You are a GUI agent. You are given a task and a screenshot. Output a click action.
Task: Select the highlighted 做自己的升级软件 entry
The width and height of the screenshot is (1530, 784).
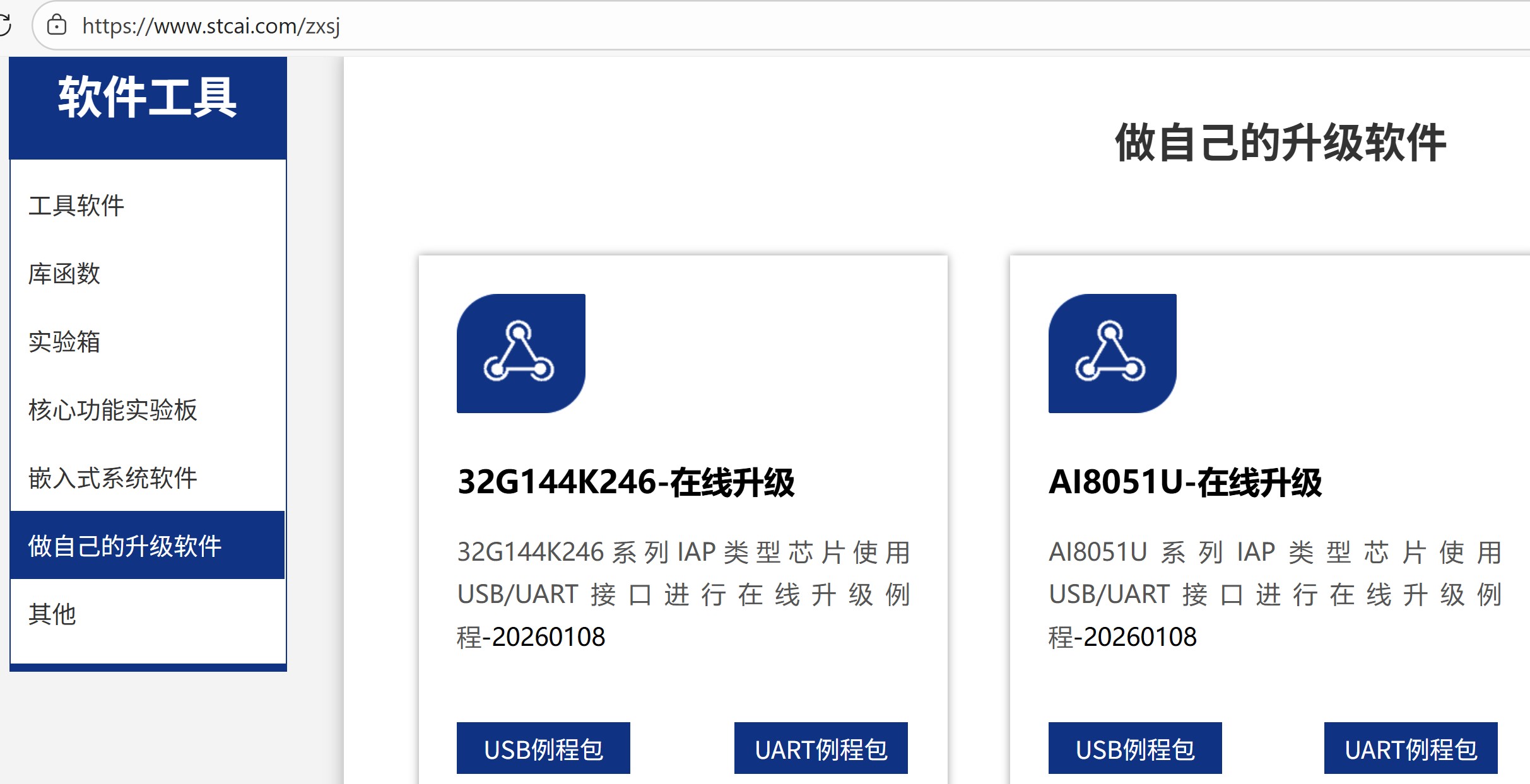(124, 546)
